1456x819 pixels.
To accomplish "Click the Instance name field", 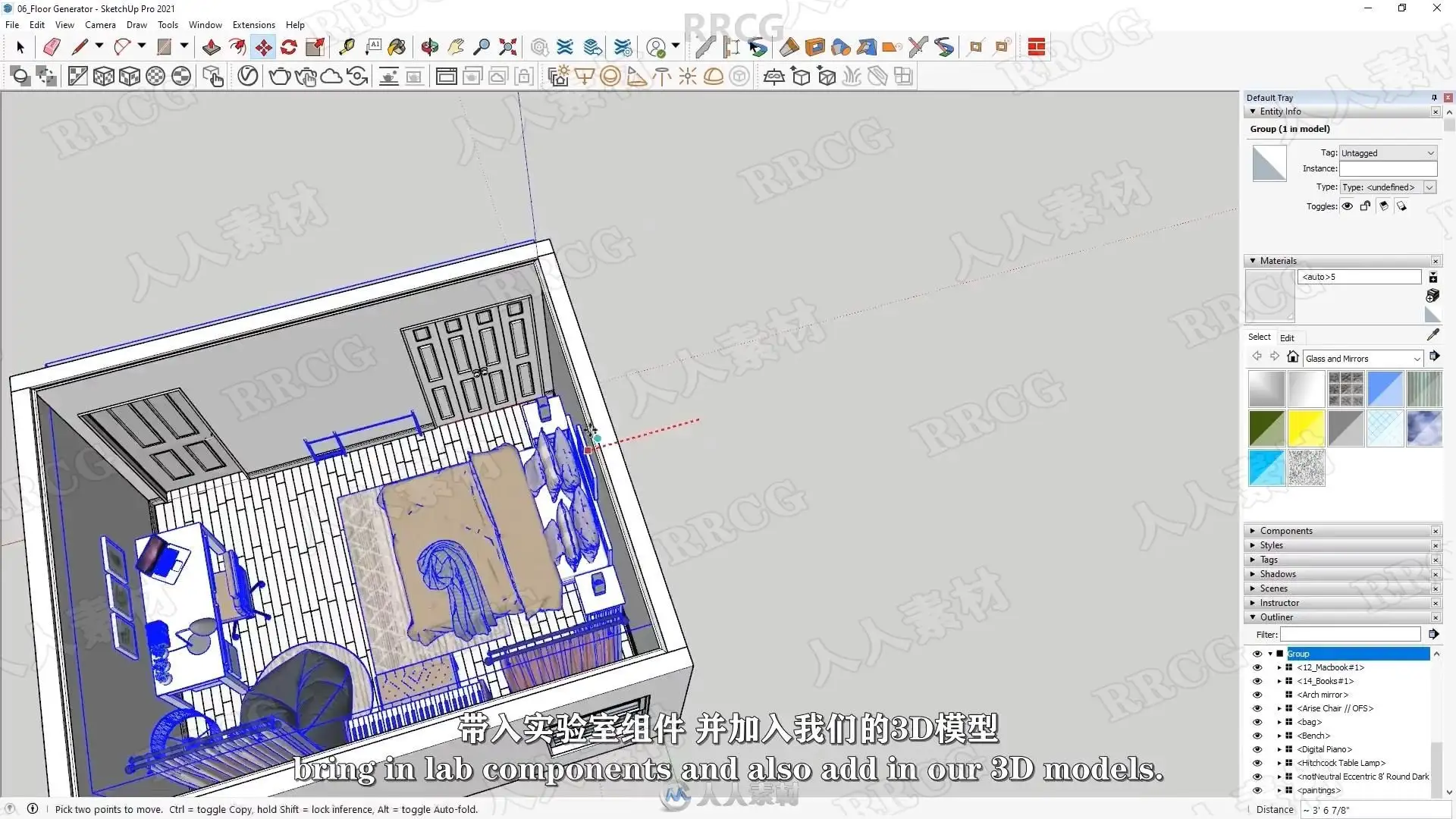I will [1388, 169].
